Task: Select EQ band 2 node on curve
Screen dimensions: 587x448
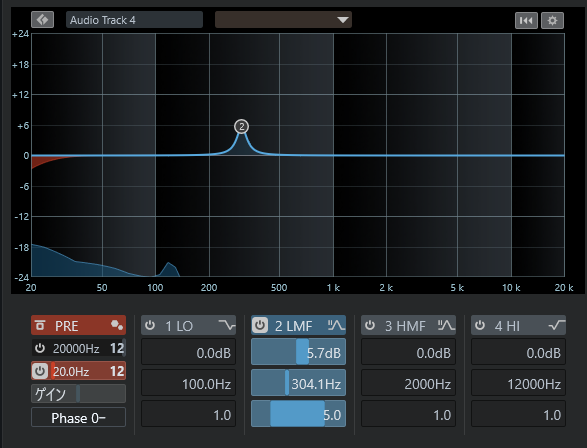Action: pos(241,127)
